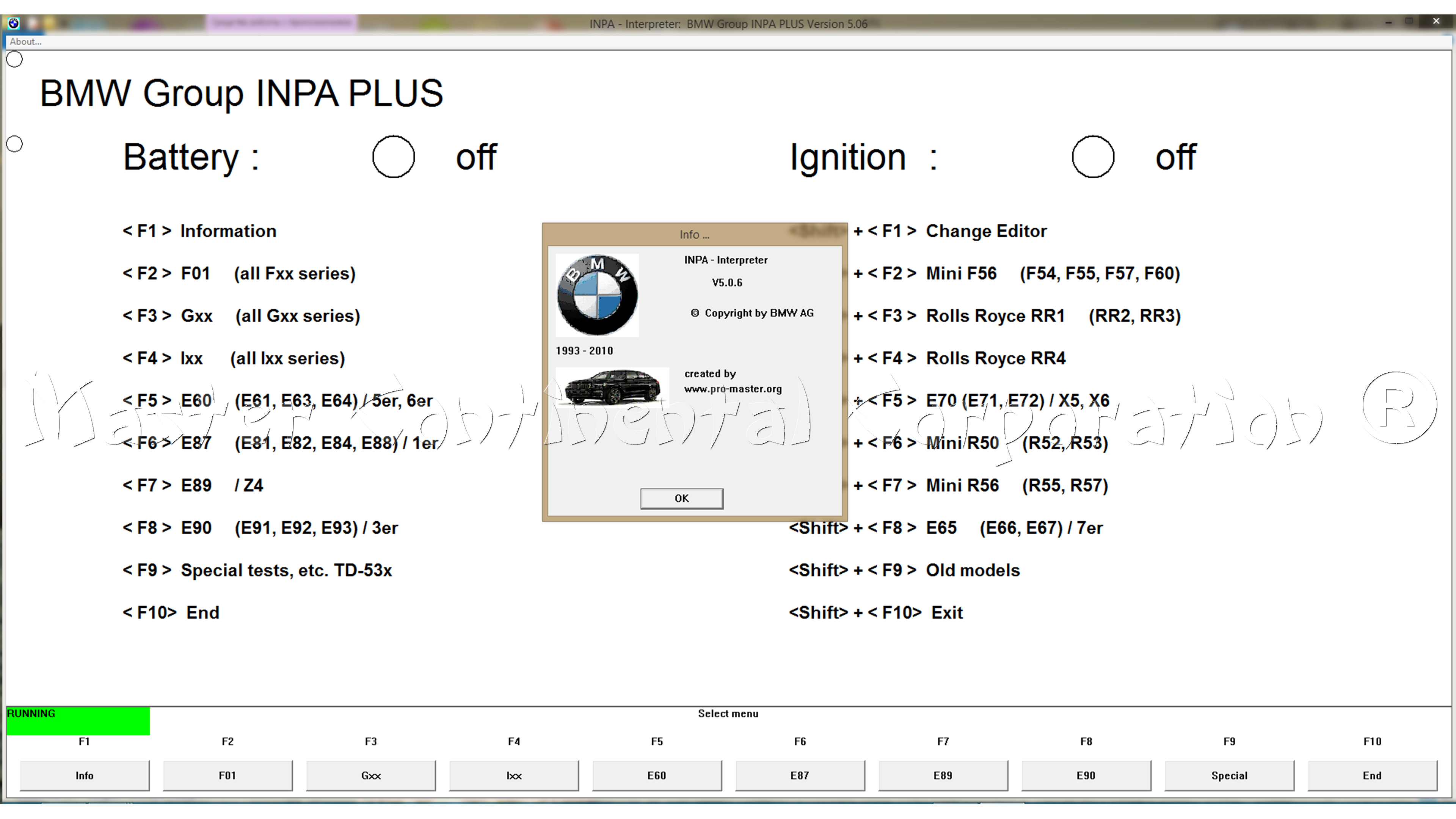
Task: Click the Battery status indicator circle
Action: click(x=394, y=157)
